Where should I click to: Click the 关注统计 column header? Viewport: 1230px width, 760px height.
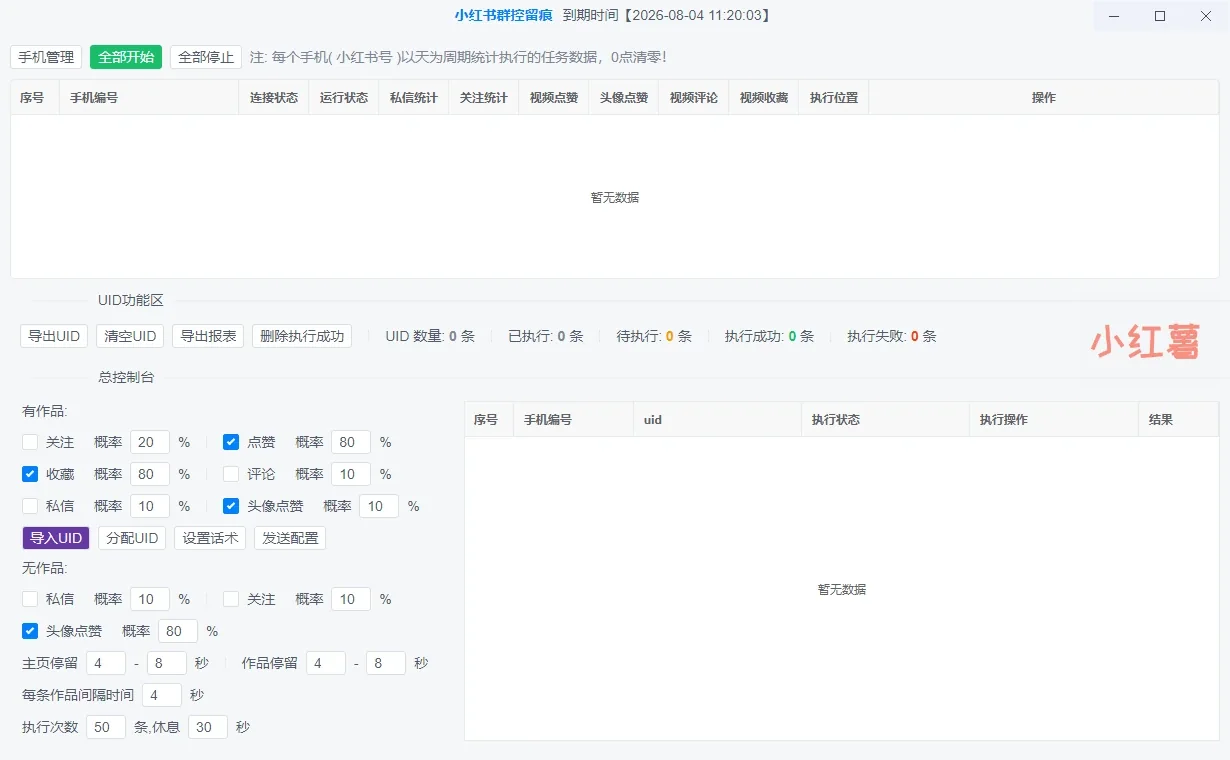(x=484, y=98)
